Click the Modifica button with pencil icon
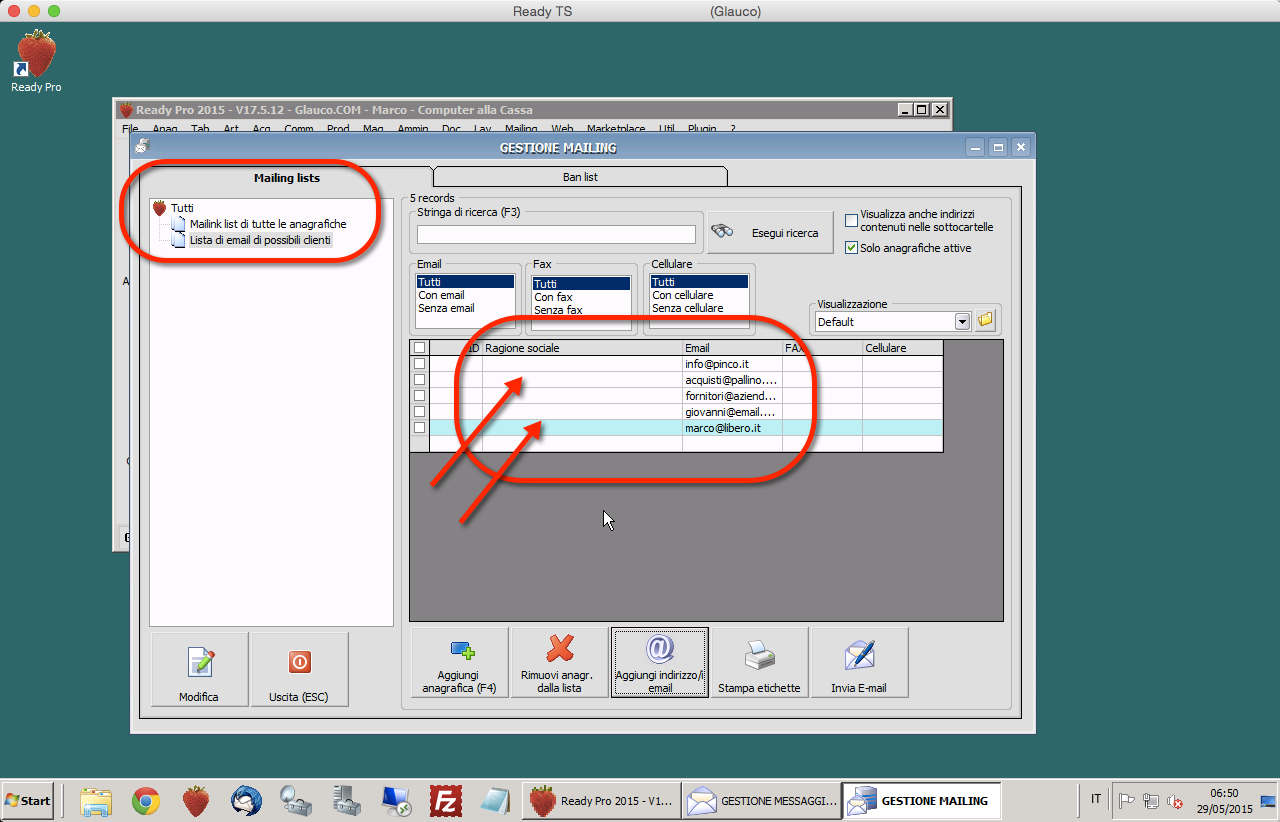 (199, 669)
